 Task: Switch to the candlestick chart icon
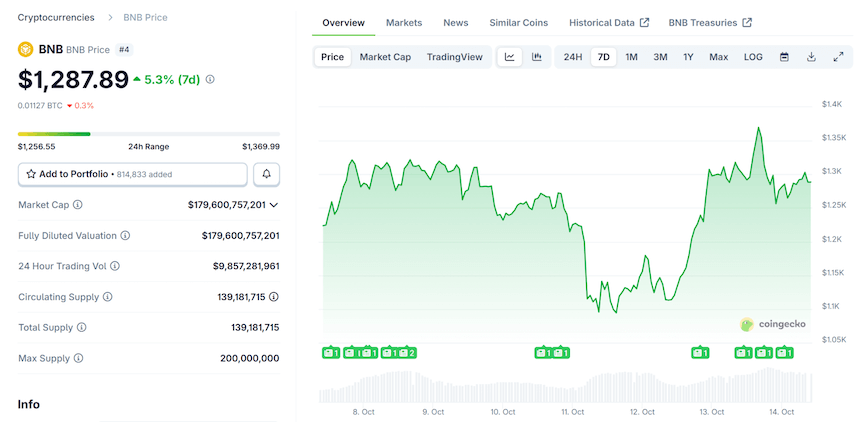537,57
